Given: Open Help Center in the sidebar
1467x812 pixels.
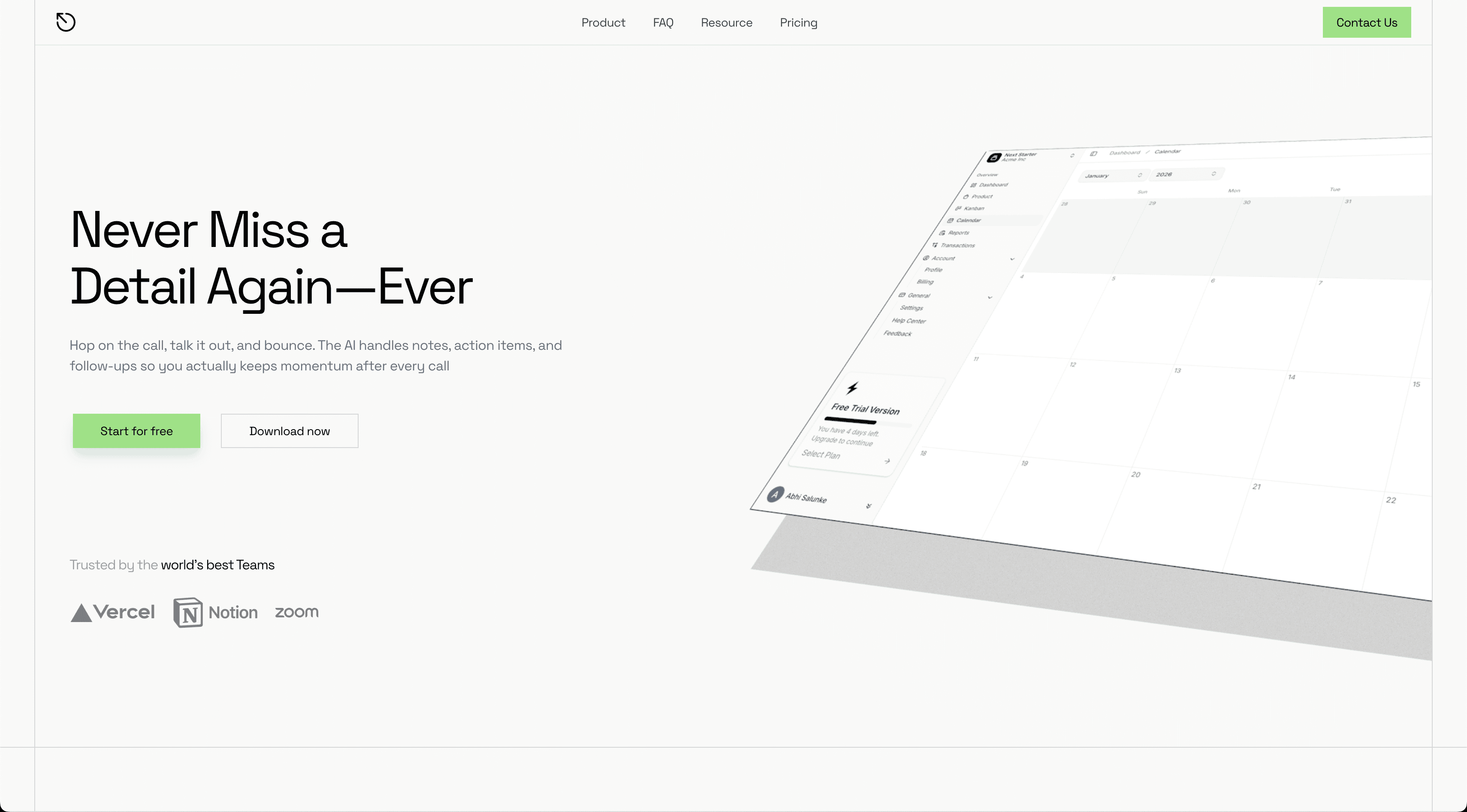Looking at the screenshot, I should click(909, 321).
